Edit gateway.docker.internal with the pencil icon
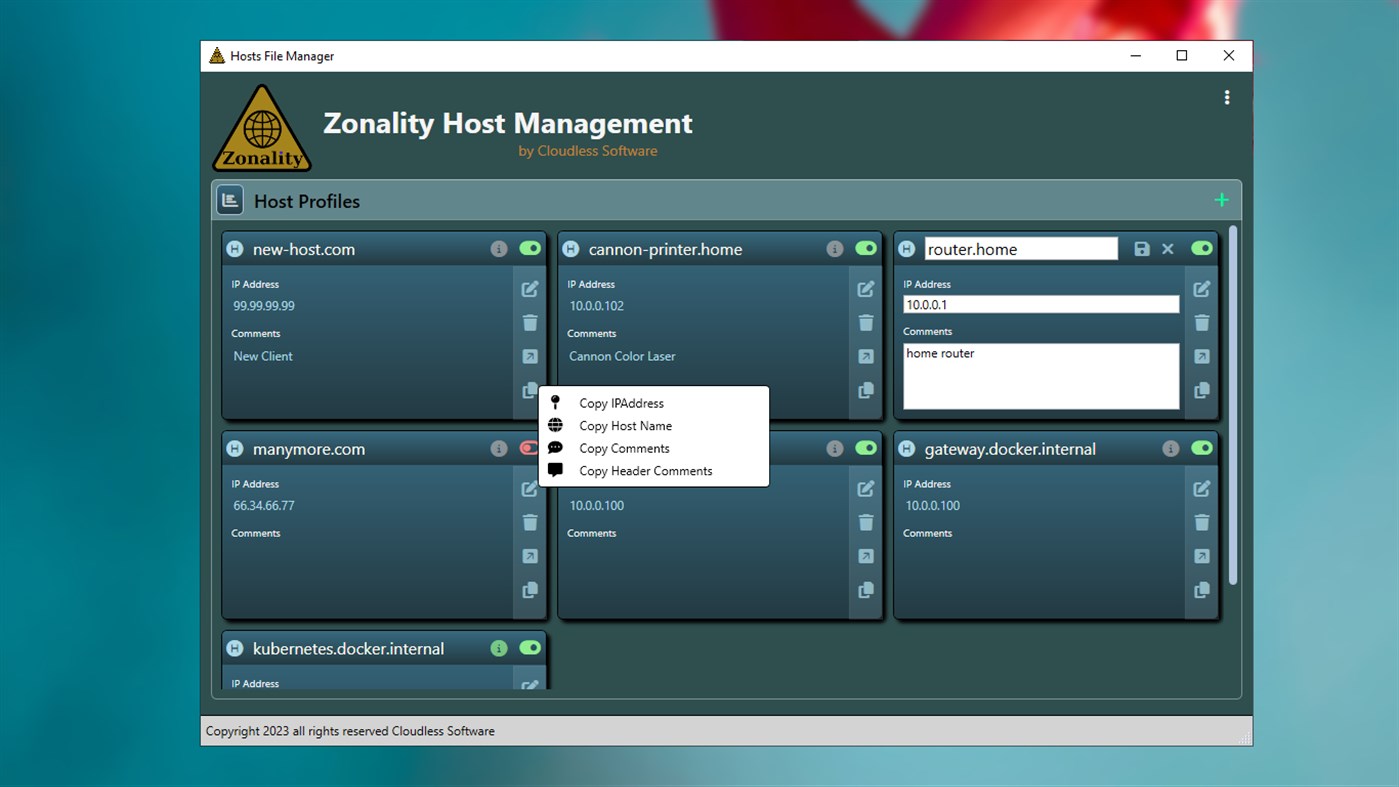The width and height of the screenshot is (1399, 787). click(x=1201, y=488)
